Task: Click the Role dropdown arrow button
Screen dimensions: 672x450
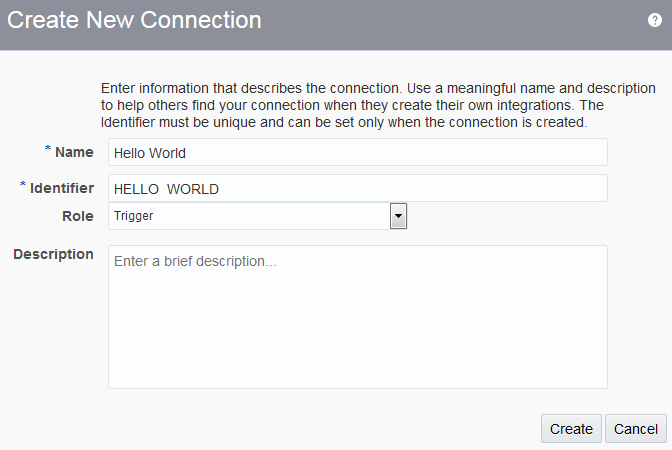Action: click(x=398, y=216)
